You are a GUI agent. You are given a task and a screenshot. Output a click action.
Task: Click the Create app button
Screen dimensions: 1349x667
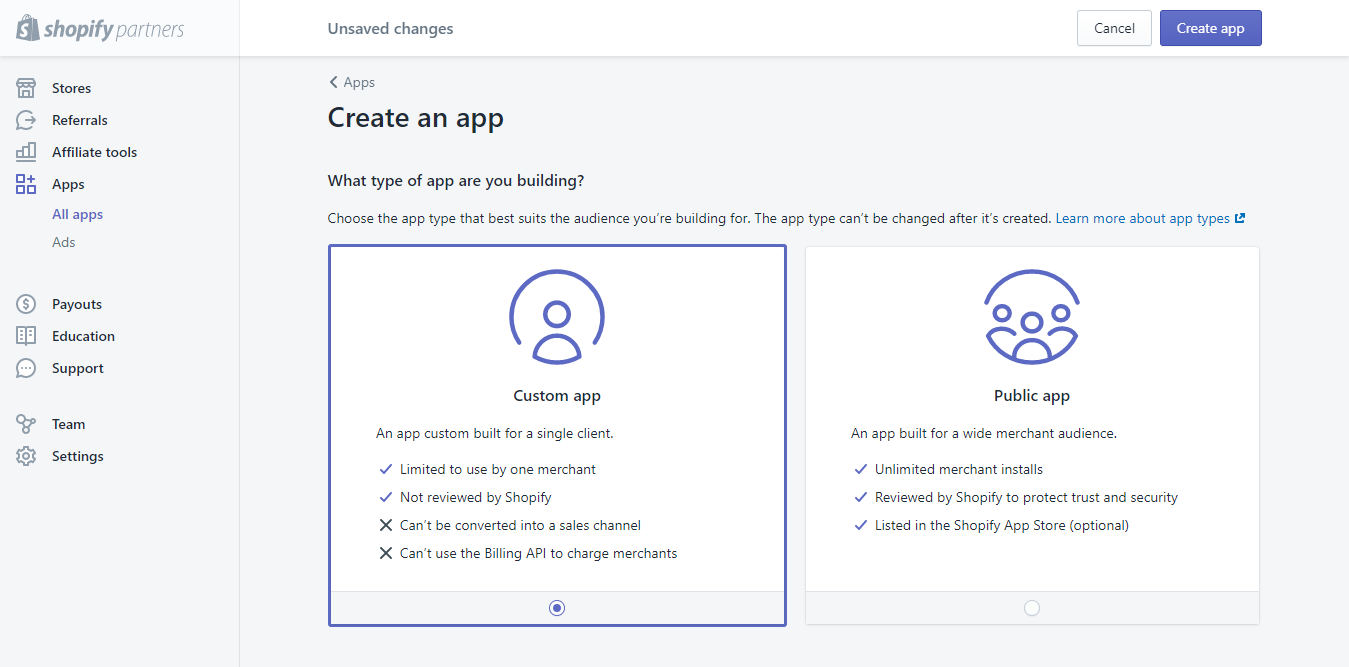1211,28
